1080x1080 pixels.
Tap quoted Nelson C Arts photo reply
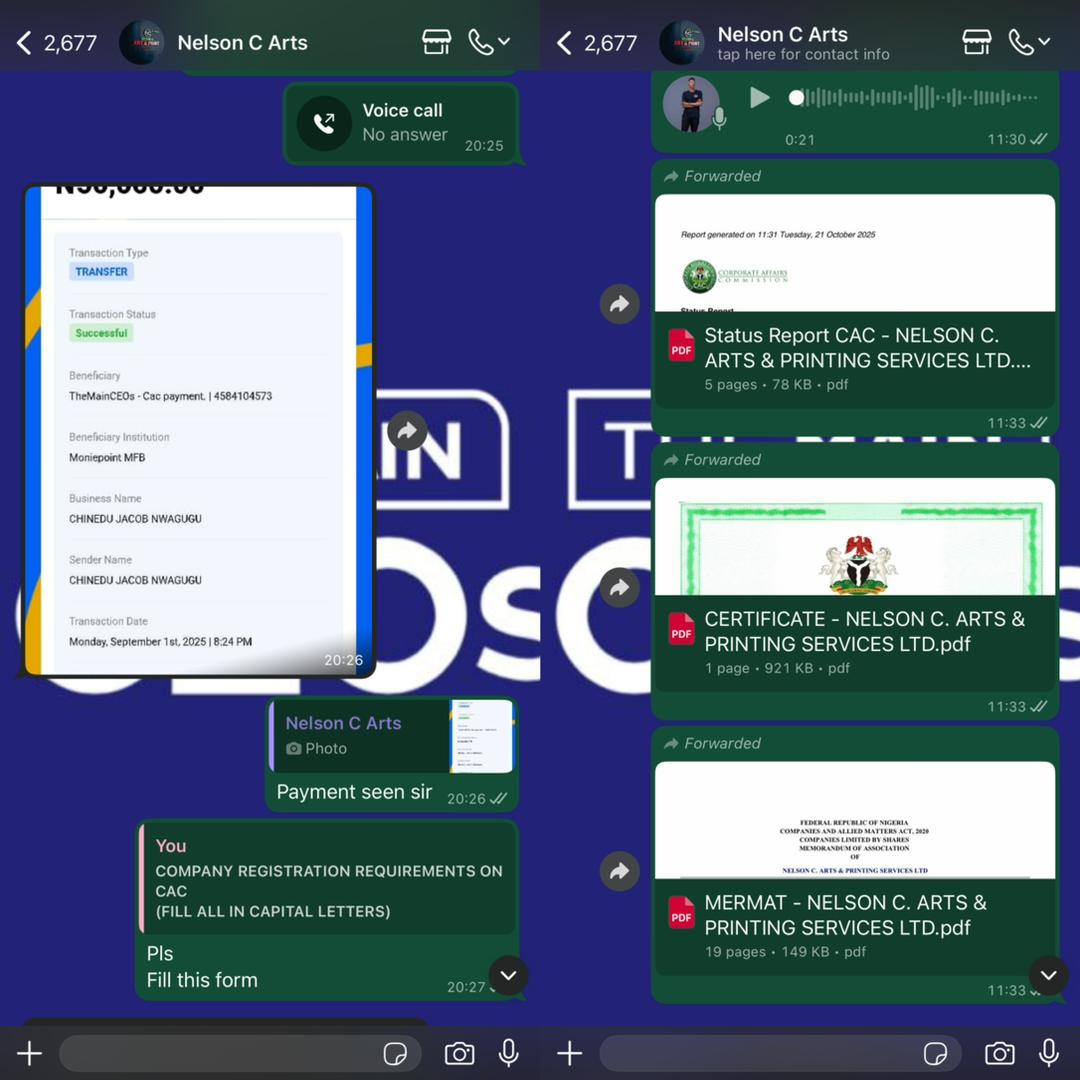coord(392,736)
